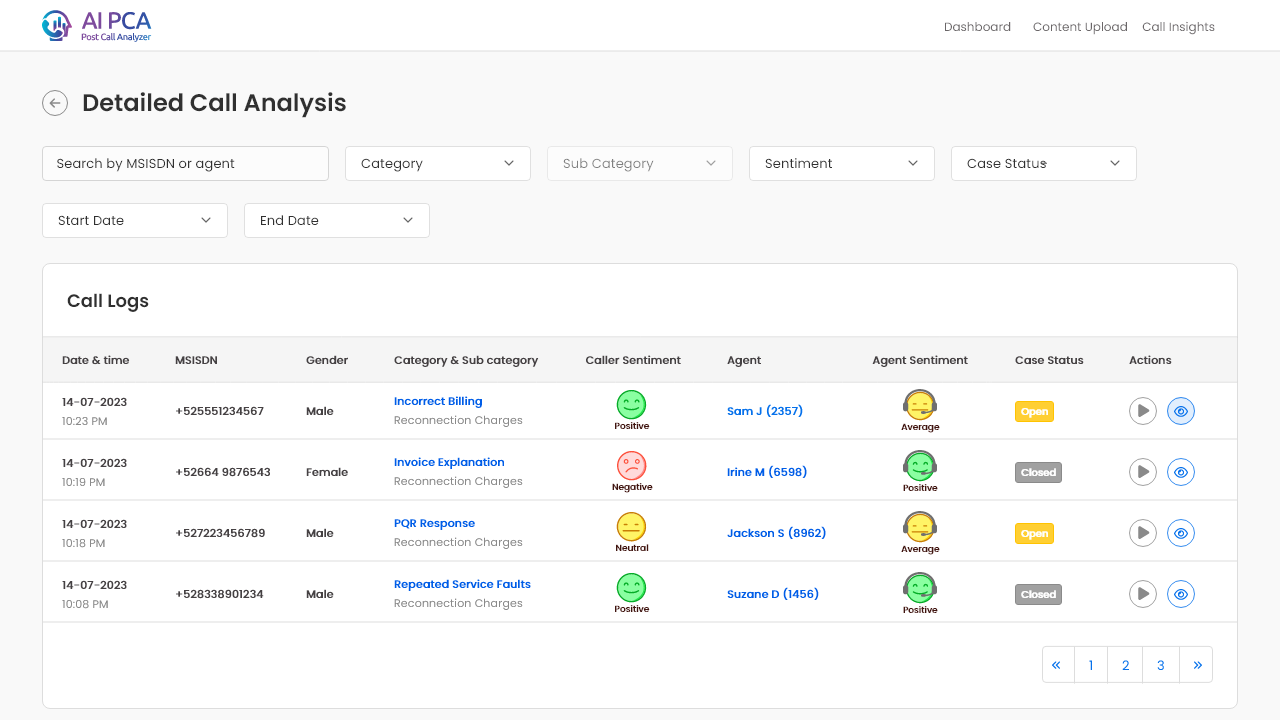Click the MSISDN column header
Image resolution: width=1280 pixels, height=720 pixels.
[x=196, y=360]
